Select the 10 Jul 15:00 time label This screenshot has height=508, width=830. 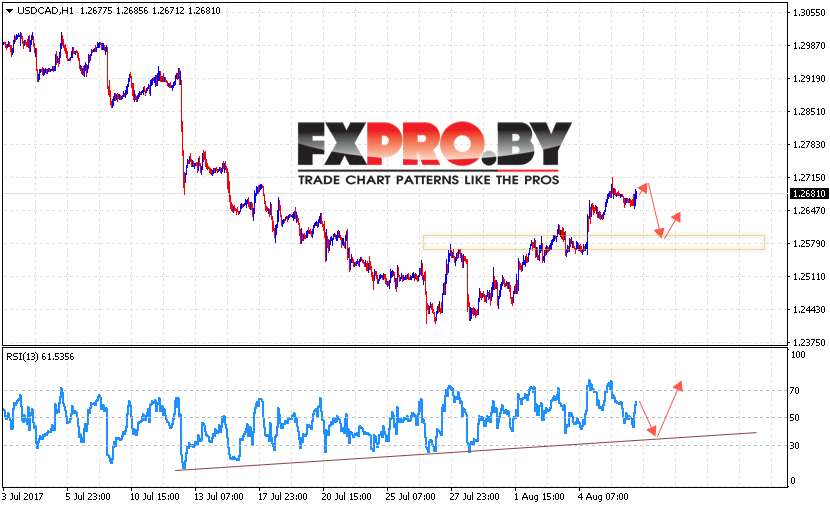coord(155,497)
